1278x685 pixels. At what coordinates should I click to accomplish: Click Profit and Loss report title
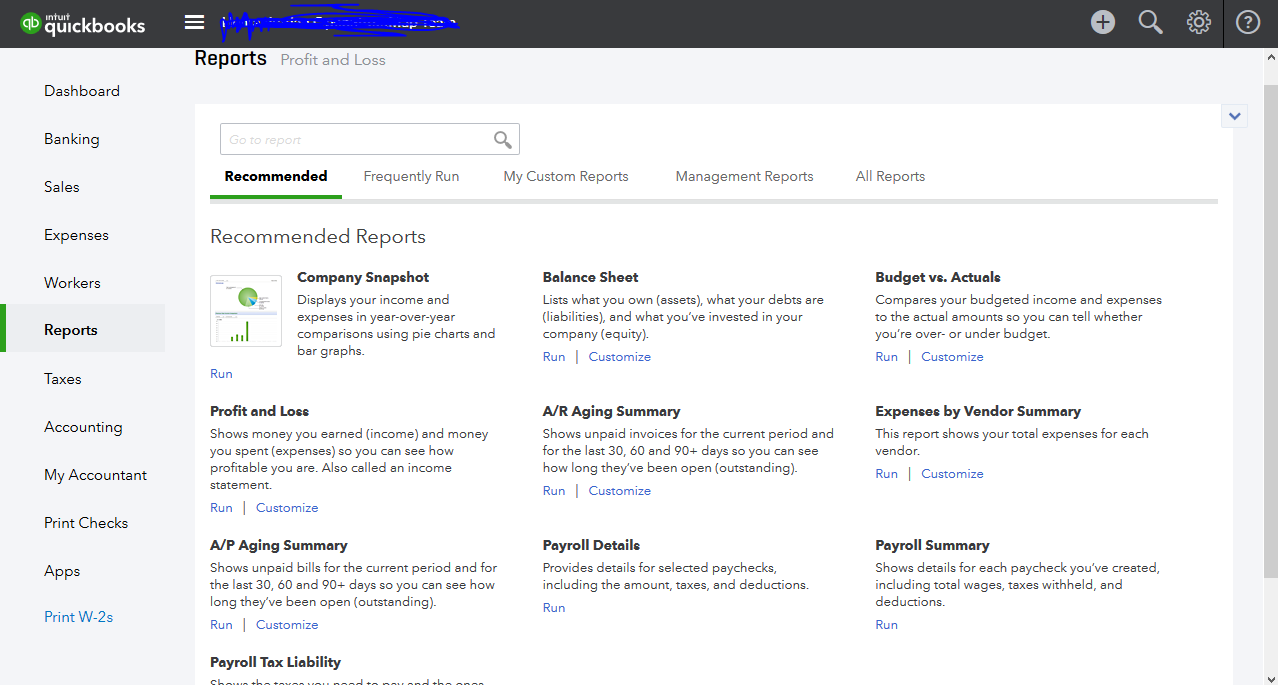point(260,411)
